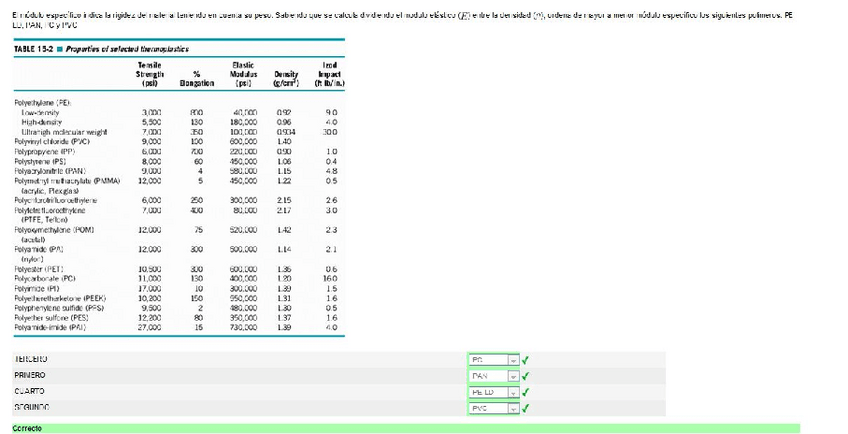Click the green checkmark beside the SEGUNDO answer
Screen dimensions: 848x434
coord(526,408)
